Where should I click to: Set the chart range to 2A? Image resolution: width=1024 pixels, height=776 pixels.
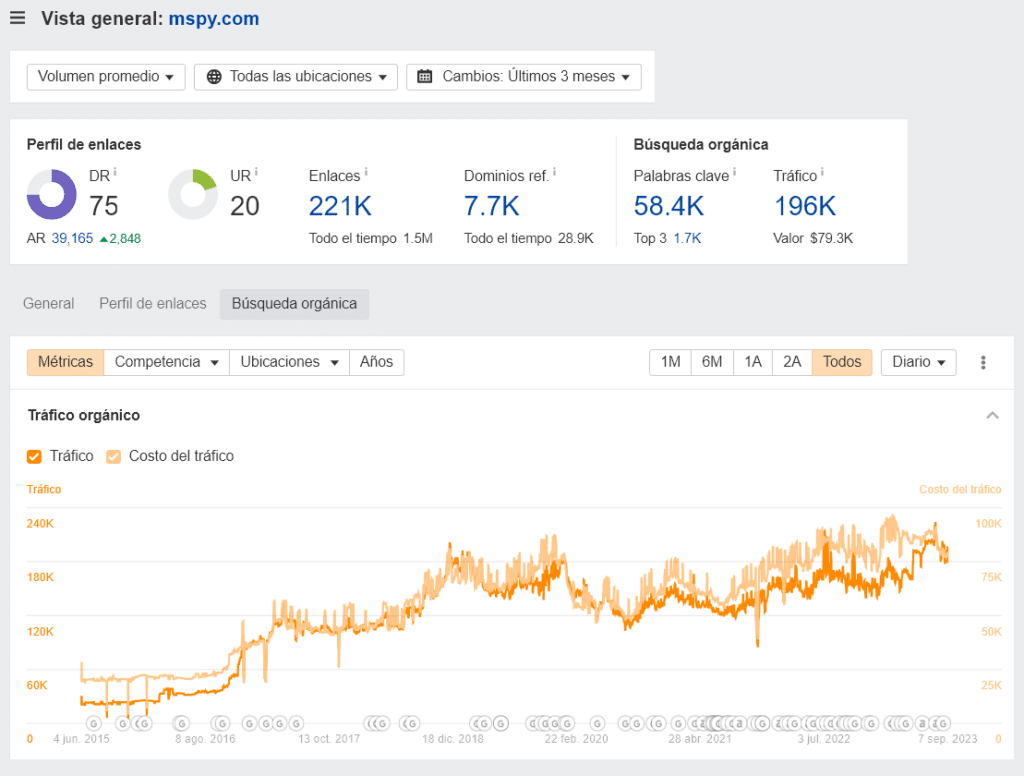click(792, 363)
